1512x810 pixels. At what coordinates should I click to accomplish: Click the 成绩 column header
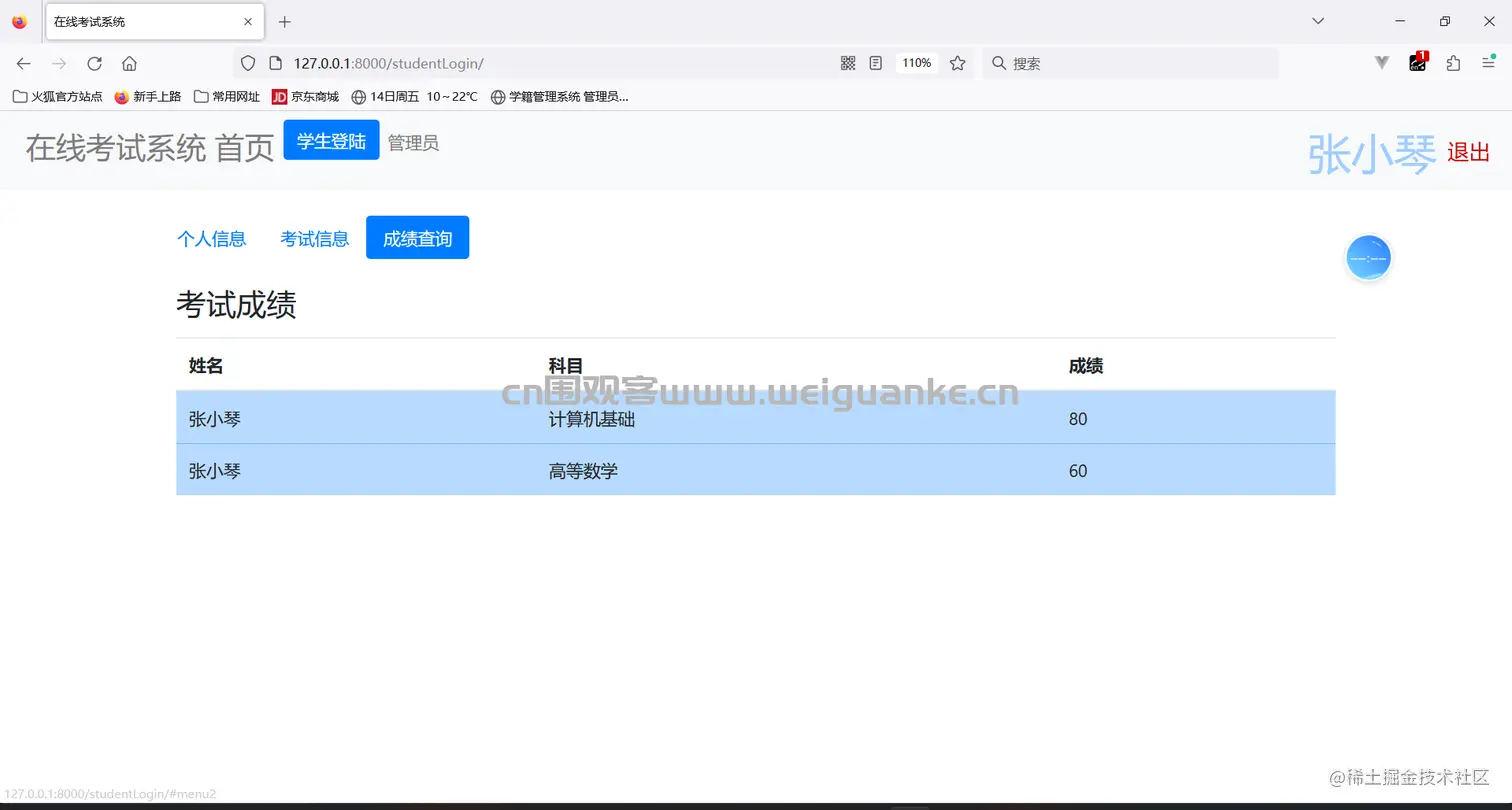(x=1086, y=366)
